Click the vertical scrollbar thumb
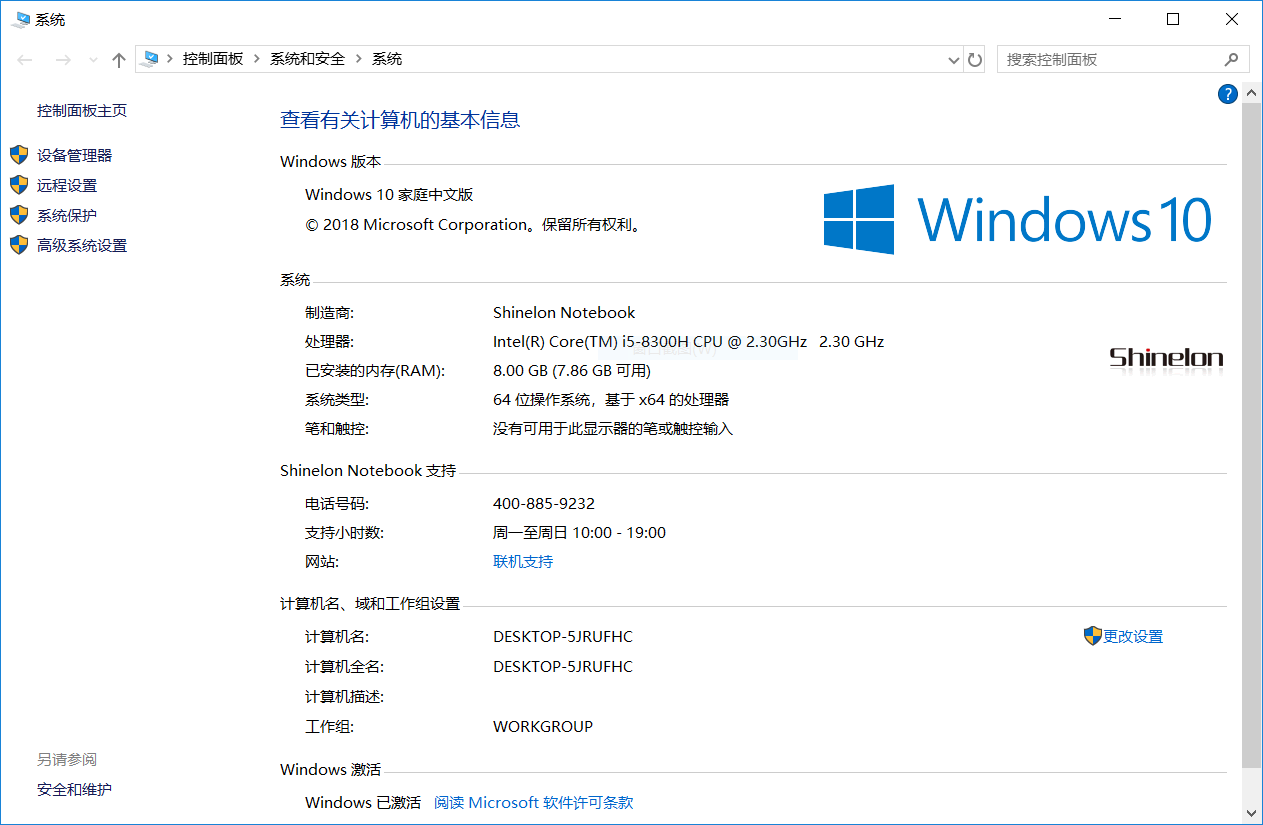The width and height of the screenshot is (1263, 825). tap(1251, 430)
